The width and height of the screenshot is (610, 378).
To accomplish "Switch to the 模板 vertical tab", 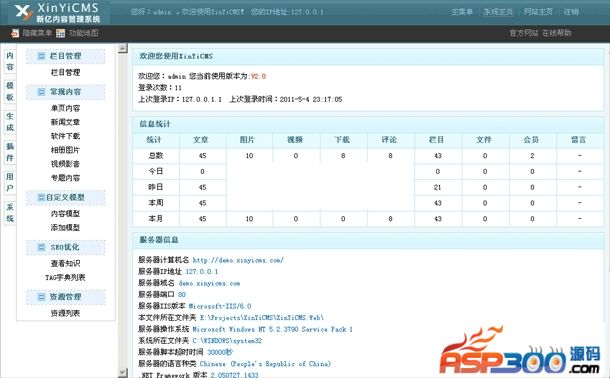I will (10, 91).
